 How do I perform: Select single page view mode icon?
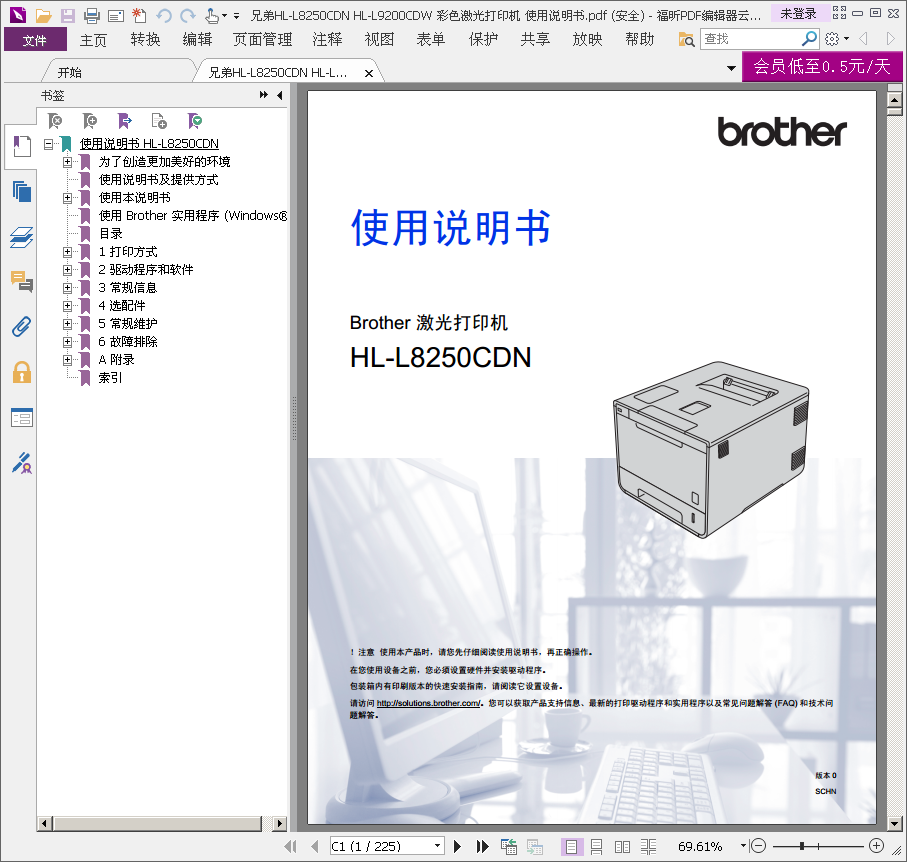[x=572, y=847]
